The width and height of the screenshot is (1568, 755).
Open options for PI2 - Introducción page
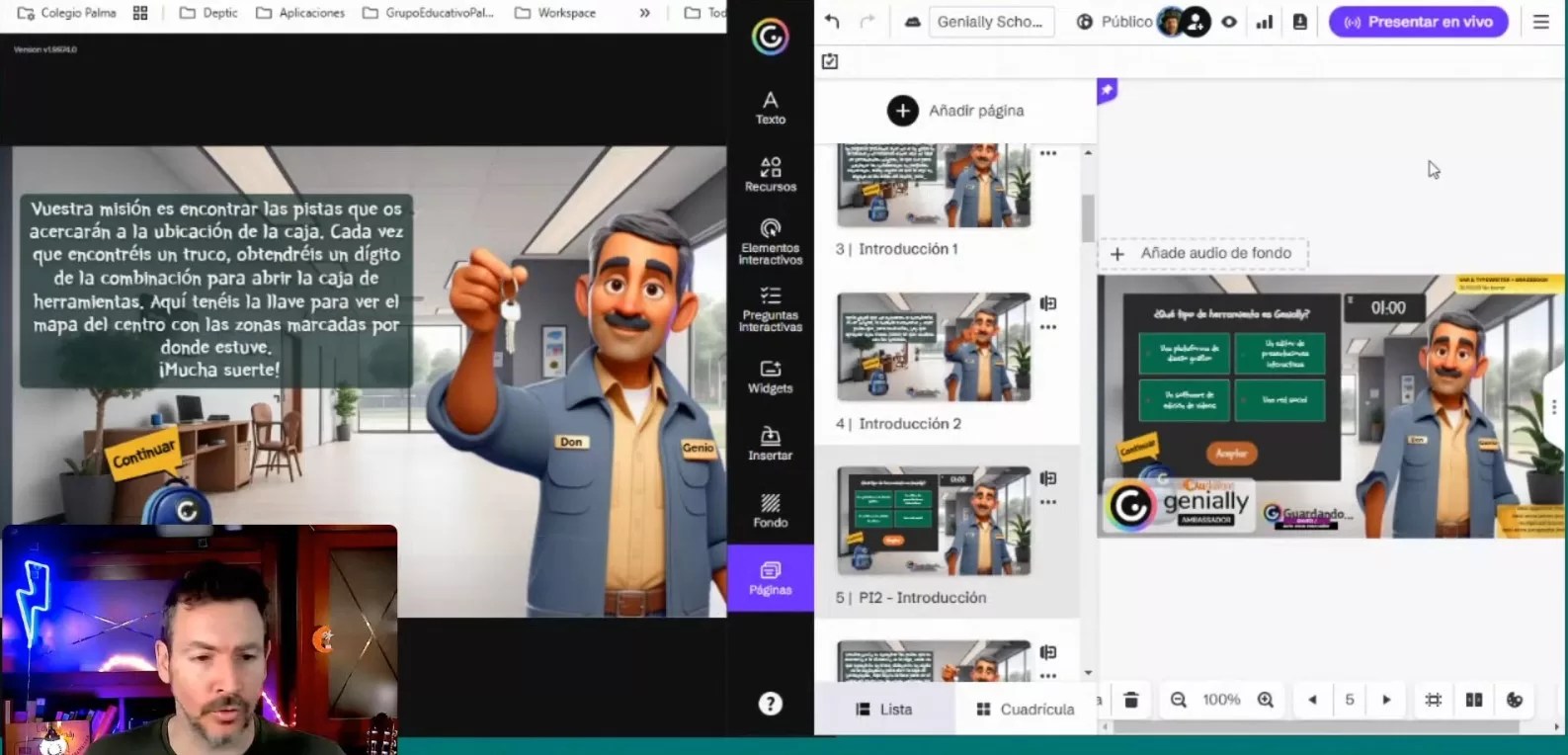pyautogui.click(x=1048, y=502)
